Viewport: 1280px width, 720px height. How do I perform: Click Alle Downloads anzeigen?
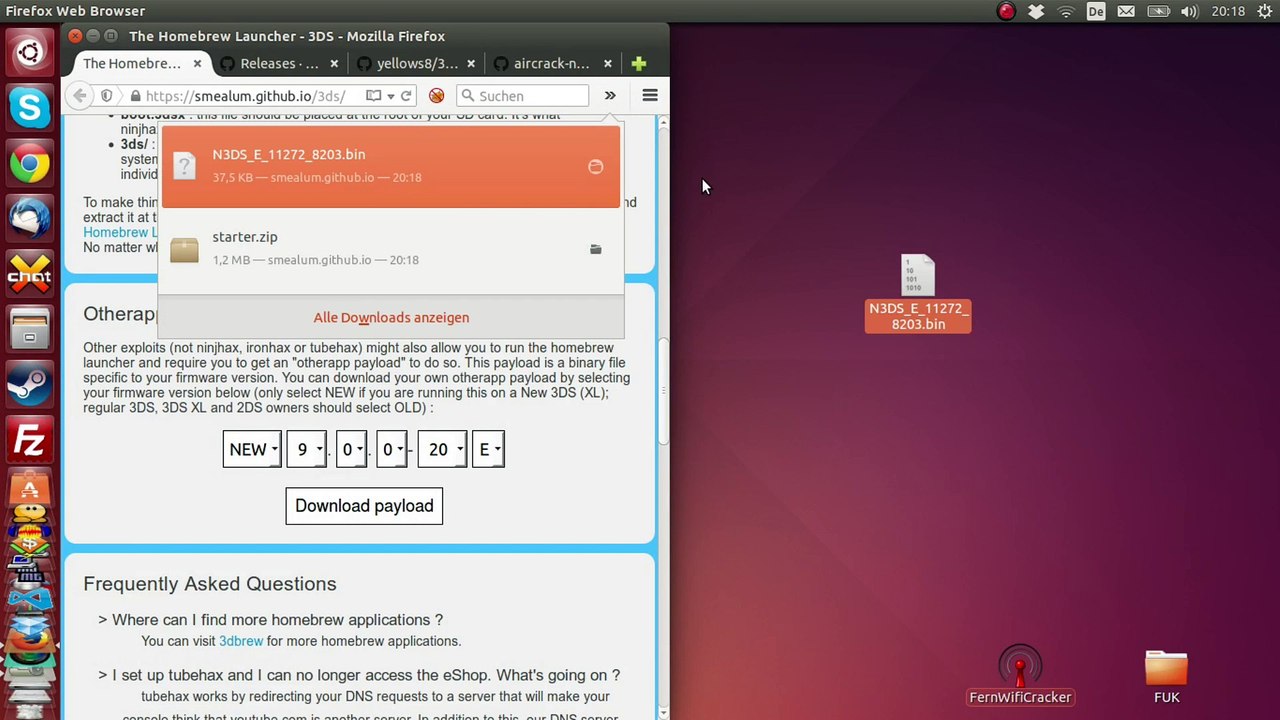click(x=391, y=317)
